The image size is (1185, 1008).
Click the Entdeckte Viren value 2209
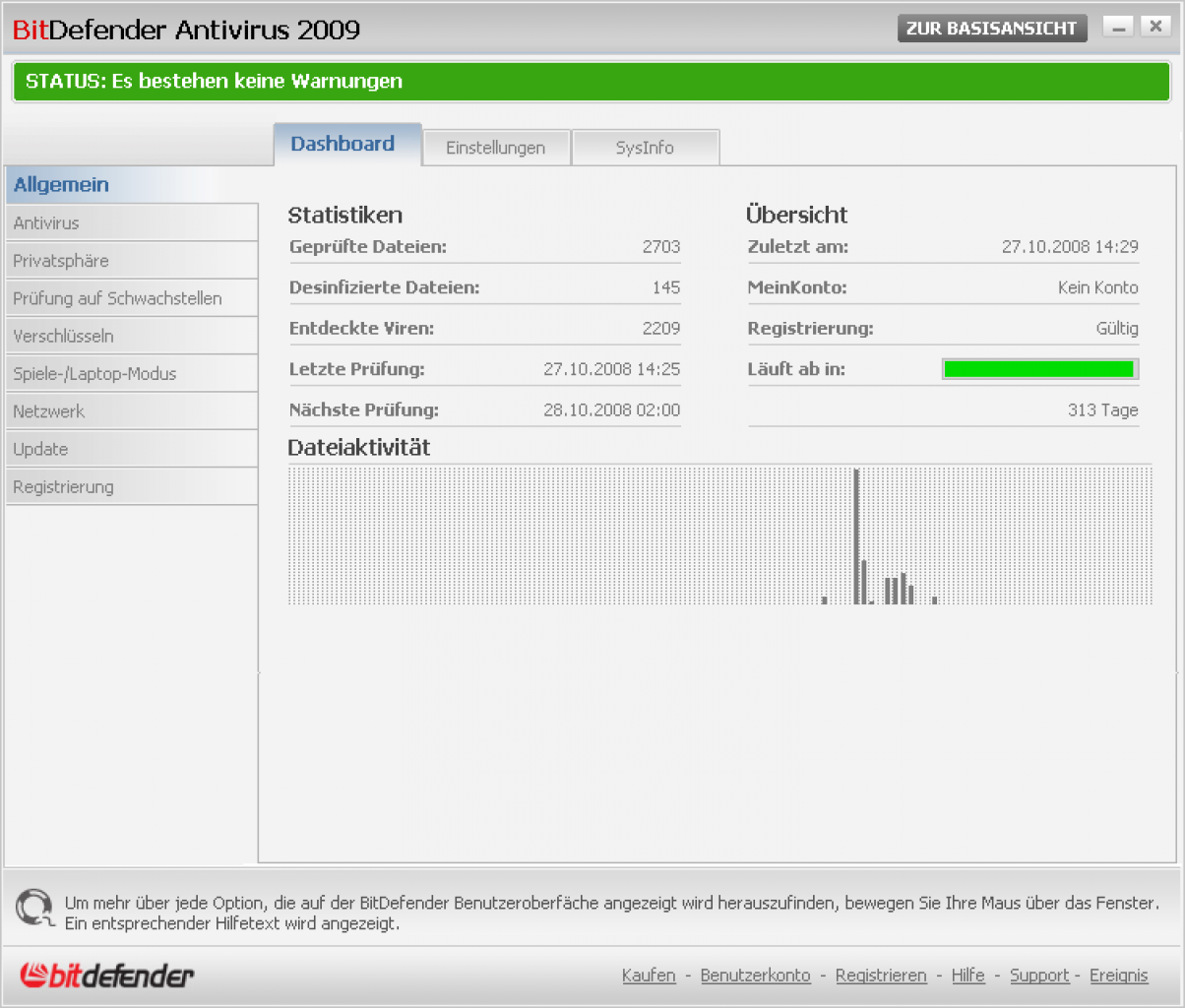pos(661,329)
